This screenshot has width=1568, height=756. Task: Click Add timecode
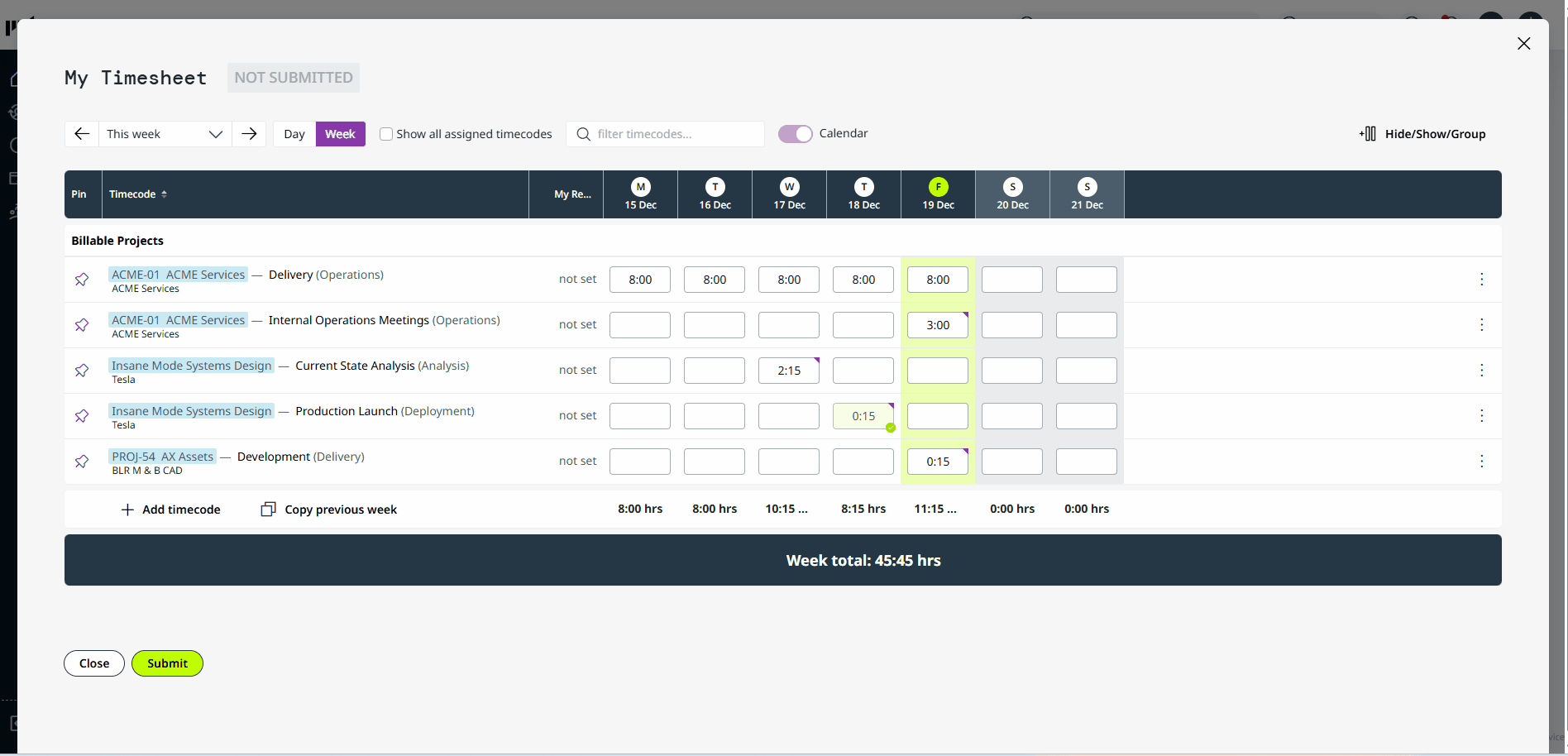tap(171, 510)
